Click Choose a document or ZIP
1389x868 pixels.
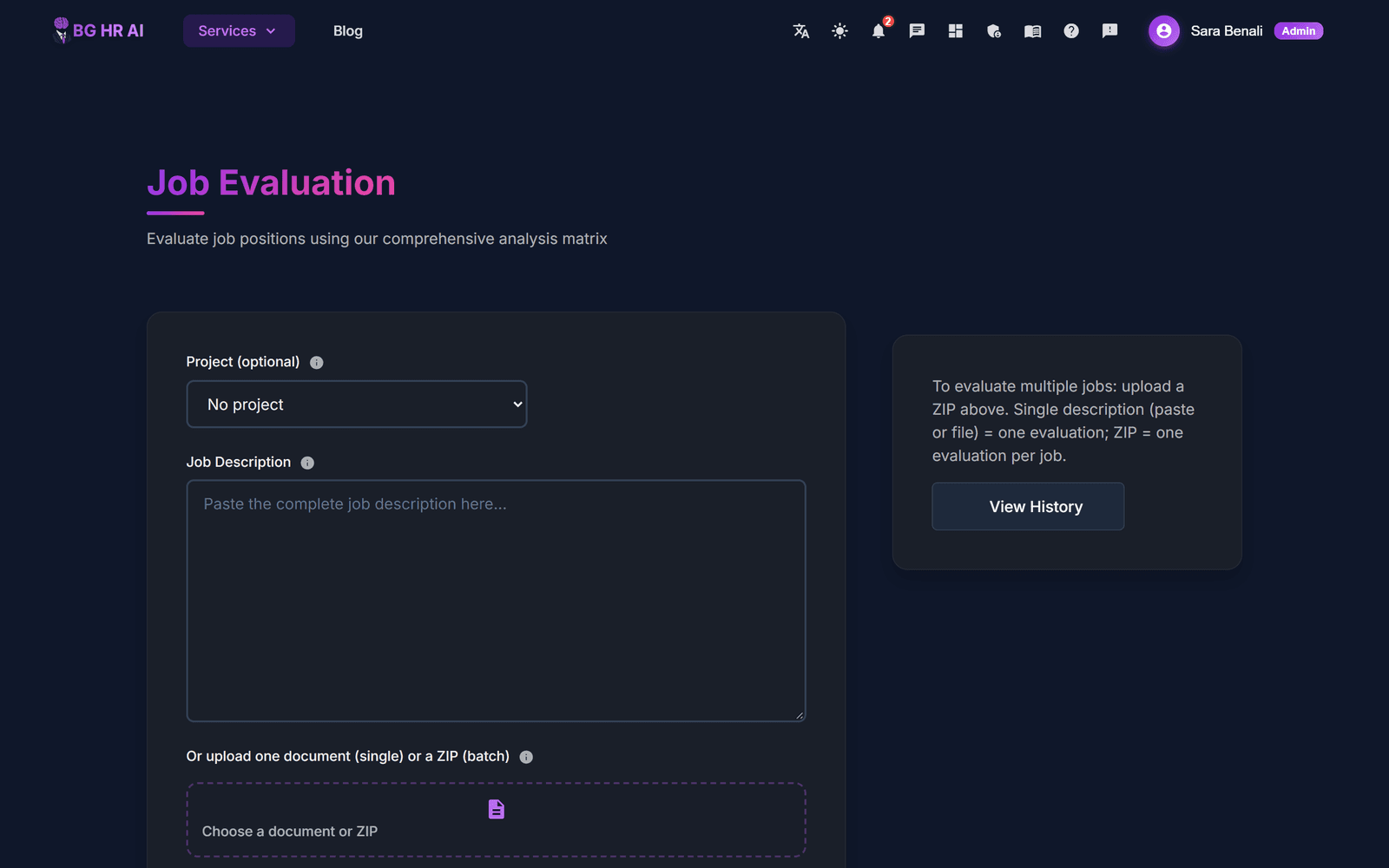(x=290, y=832)
